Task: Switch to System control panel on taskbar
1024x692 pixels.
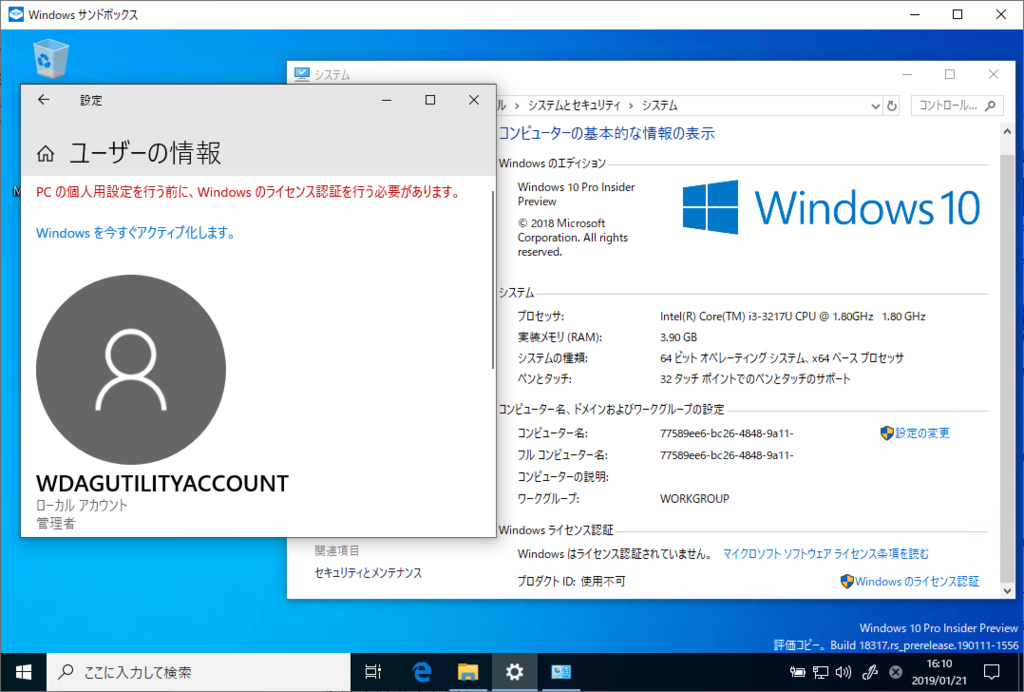Action: (561, 672)
